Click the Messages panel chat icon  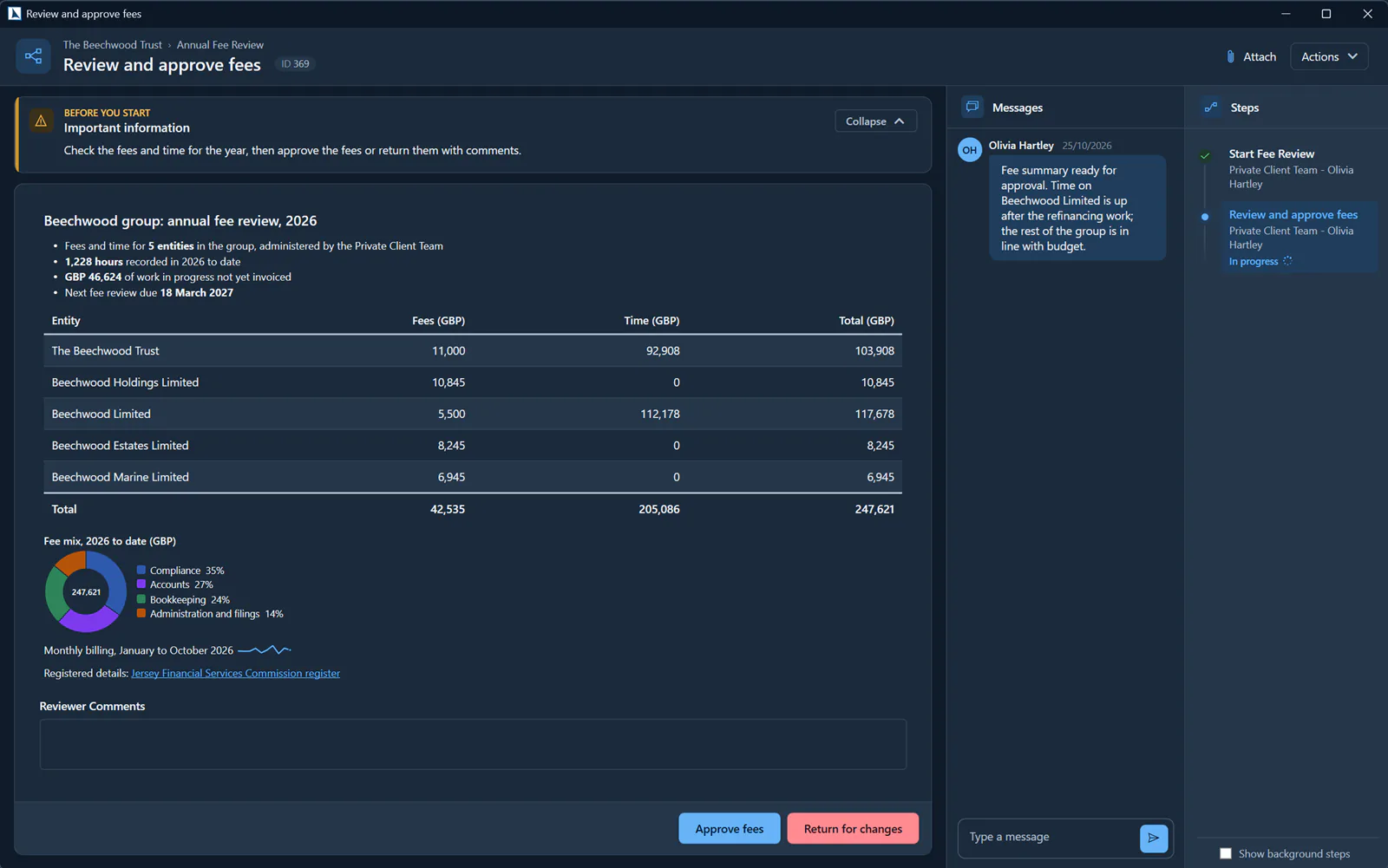pyautogui.click(x=972, y=107)
